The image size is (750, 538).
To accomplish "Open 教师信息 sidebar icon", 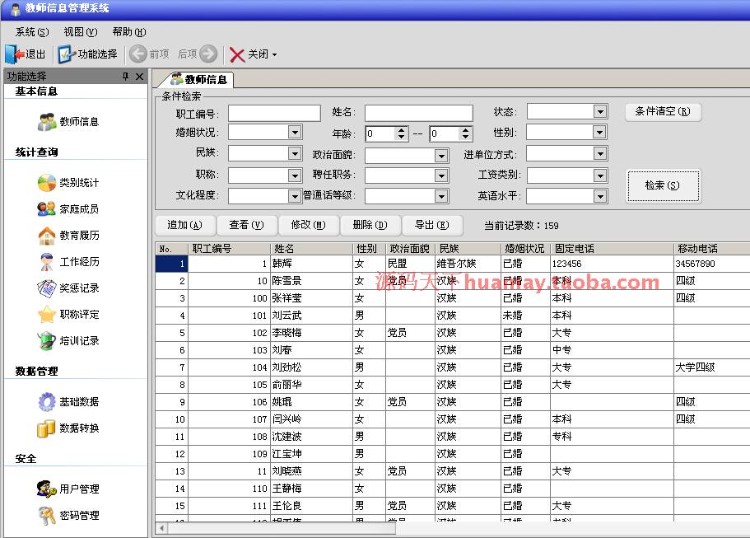I will 47,122.
